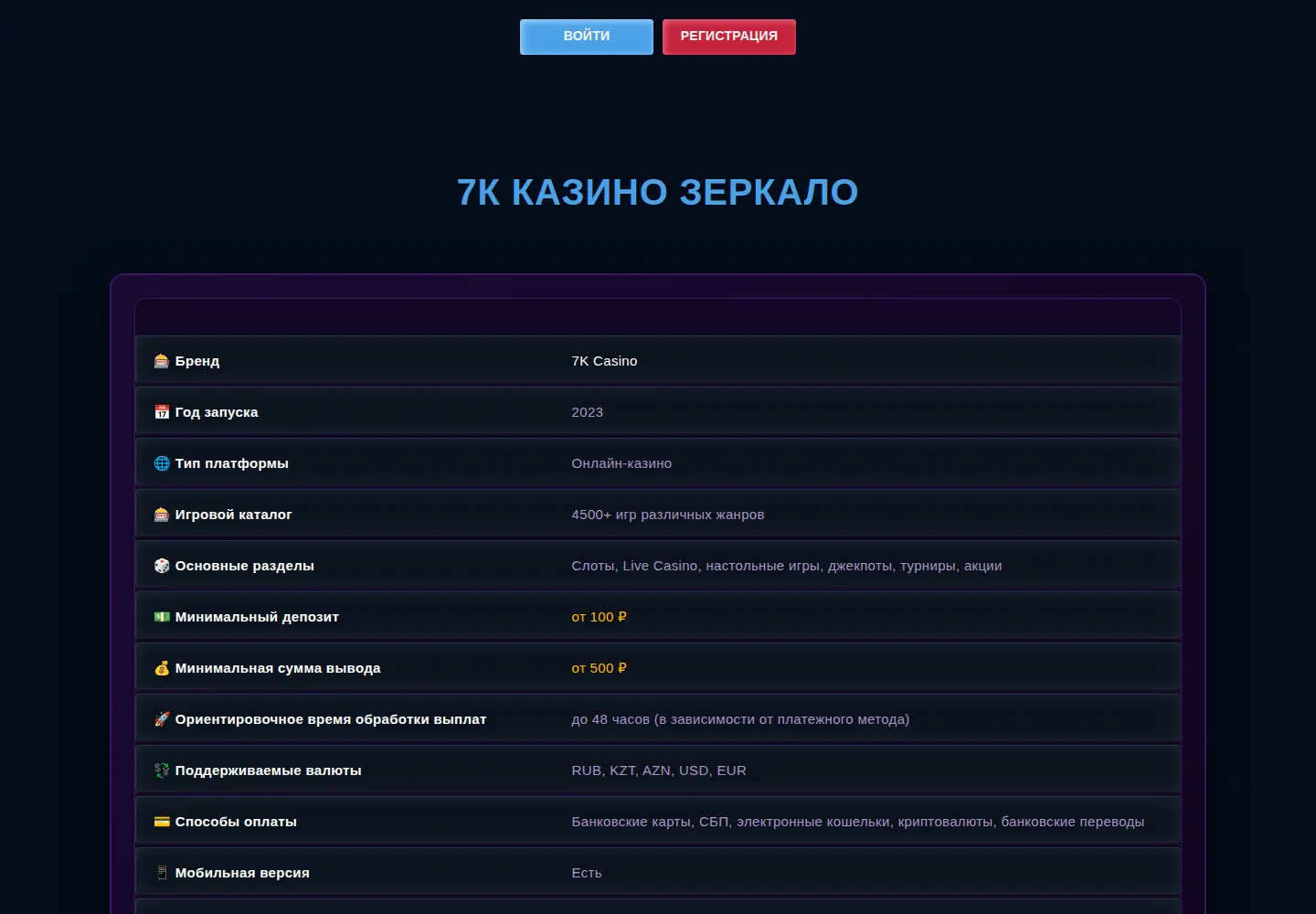Select the Игровой каталог label
Screen dimensions: 1316x914
pos(234,515)
